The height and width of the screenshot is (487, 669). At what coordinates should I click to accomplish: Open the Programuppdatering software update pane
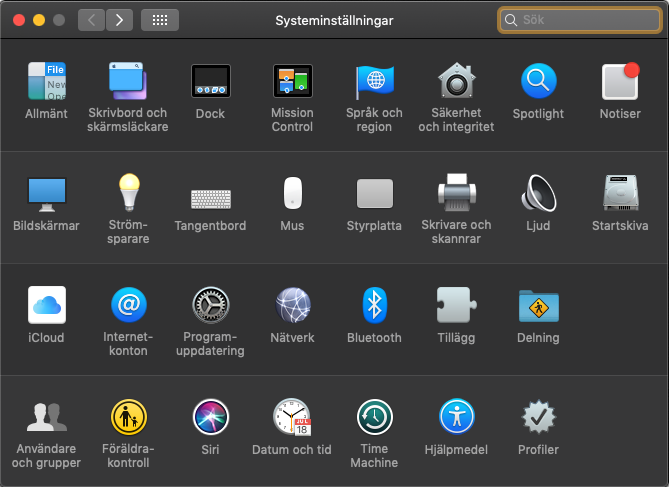pos(210,305)
